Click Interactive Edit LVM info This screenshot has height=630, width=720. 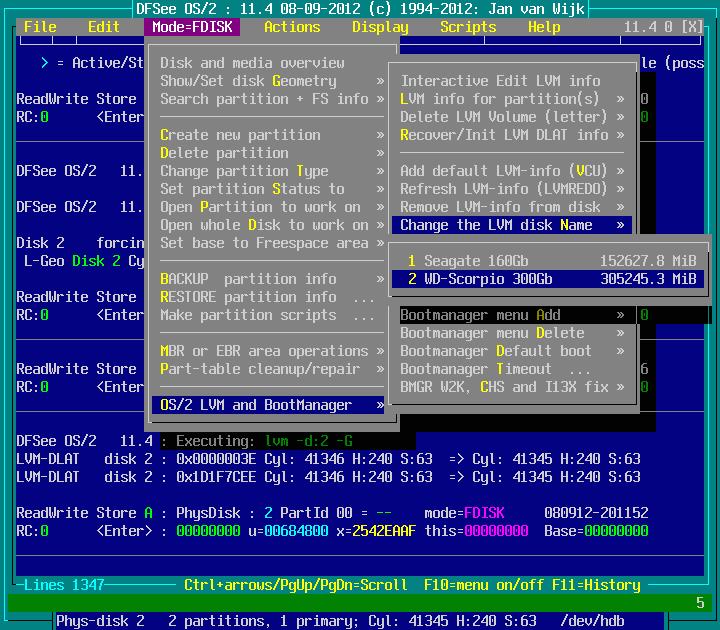[501, 81]
